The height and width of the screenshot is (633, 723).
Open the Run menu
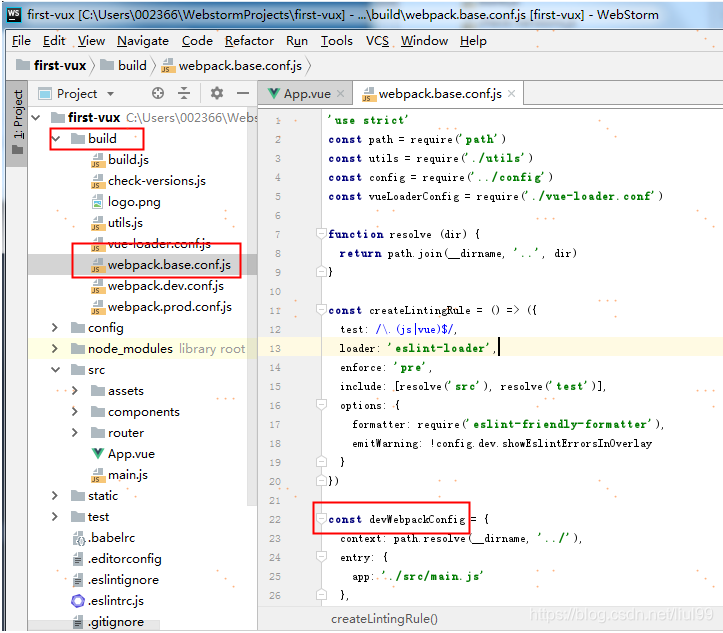tap(296, 41)
